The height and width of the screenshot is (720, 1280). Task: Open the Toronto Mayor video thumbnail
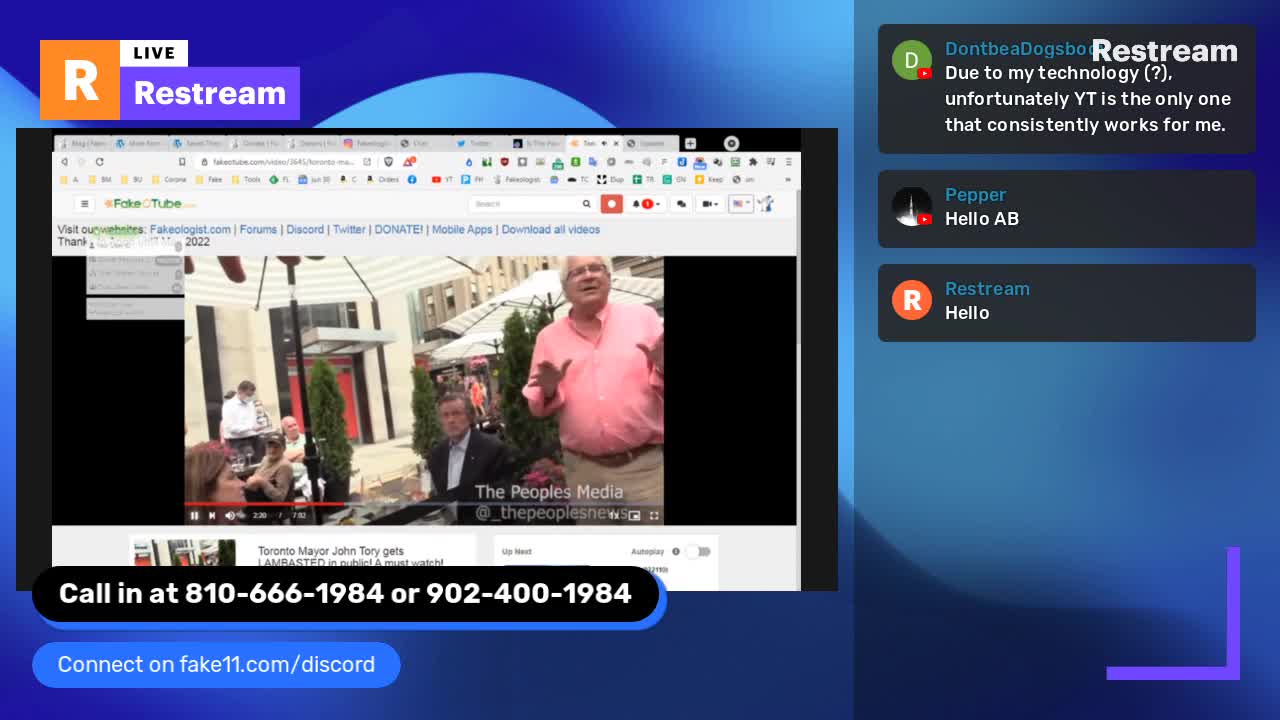(x=185, y=555)
